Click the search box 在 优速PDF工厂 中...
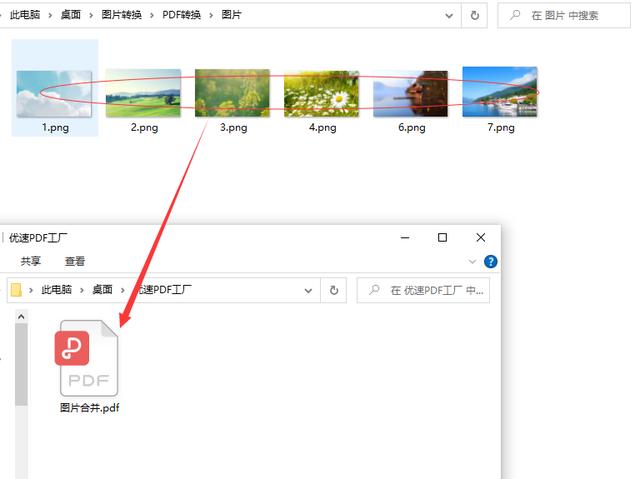This screenshot has width=640, height=479. click(423, 290)
